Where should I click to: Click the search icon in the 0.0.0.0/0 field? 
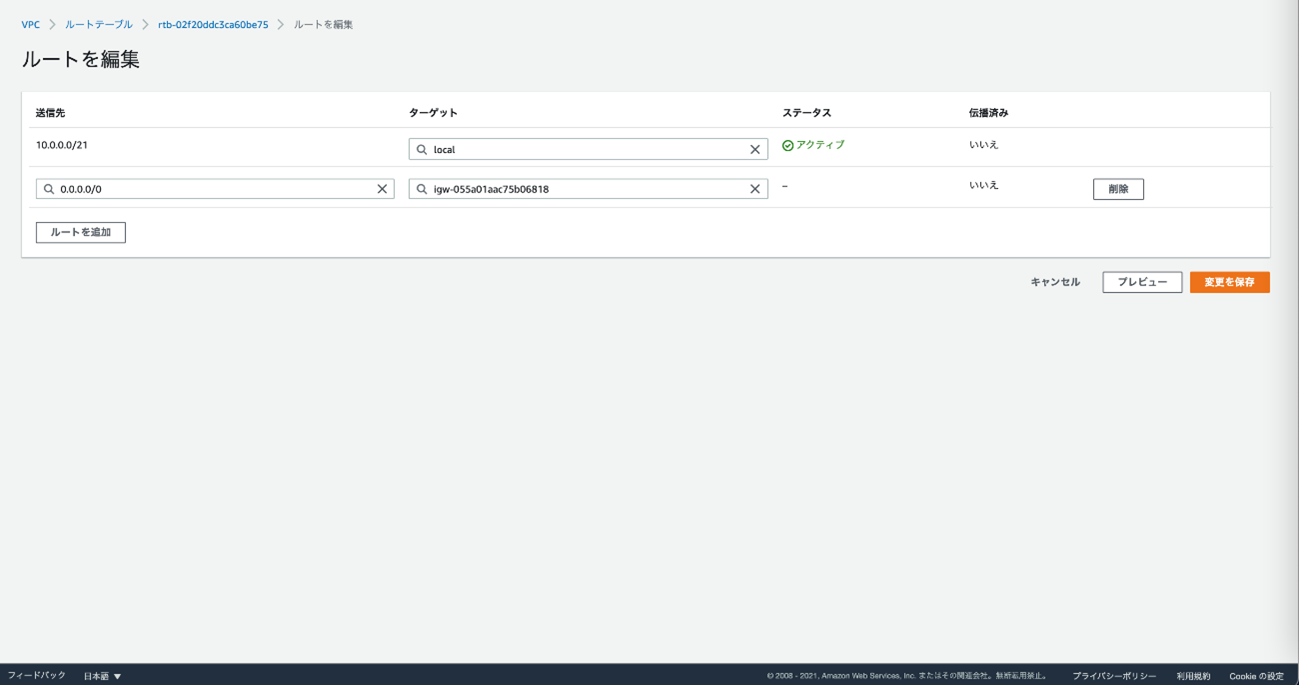[49, 189]
